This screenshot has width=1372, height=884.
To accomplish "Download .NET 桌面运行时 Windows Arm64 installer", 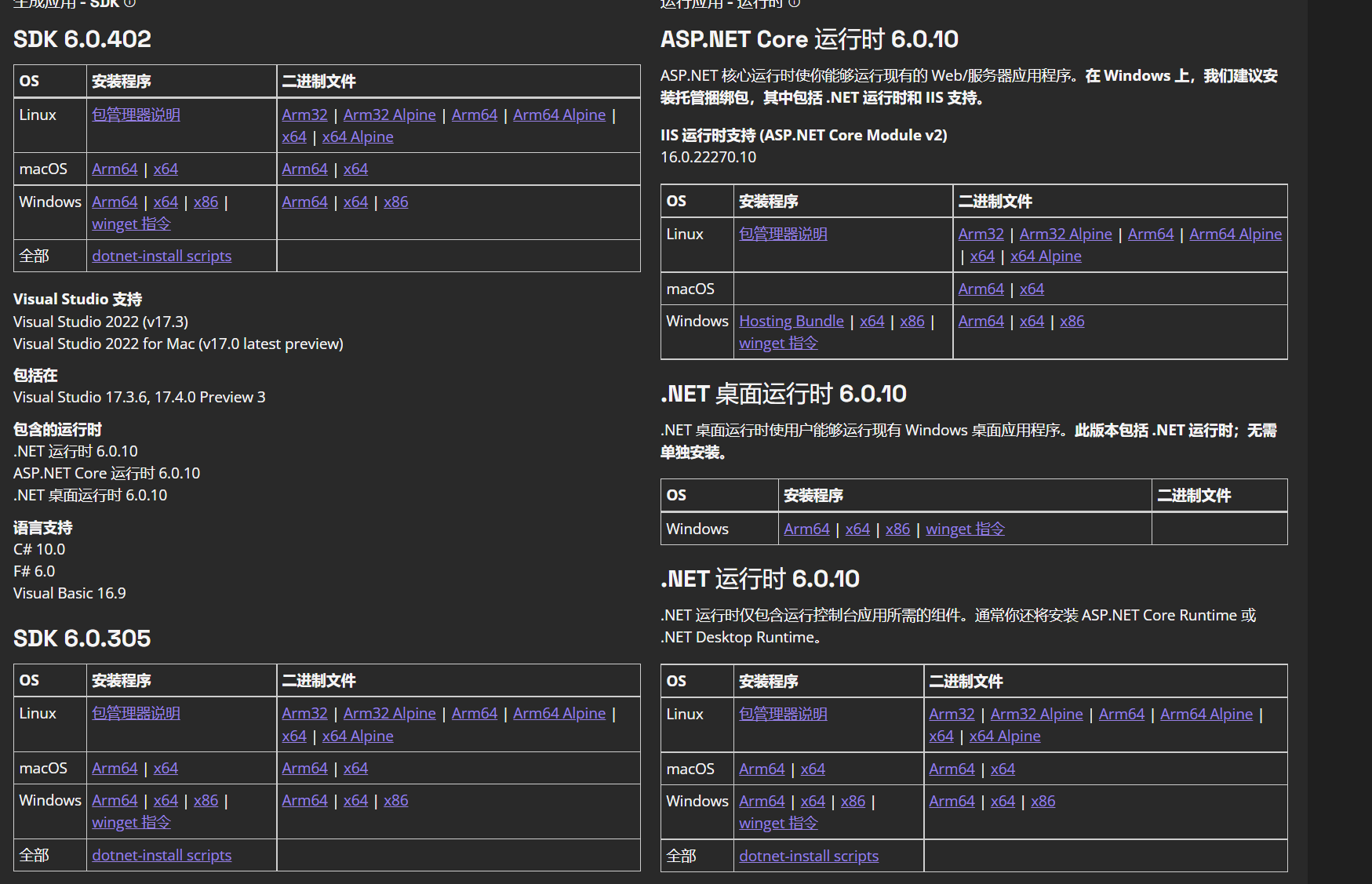I will [x=806, y=529].
